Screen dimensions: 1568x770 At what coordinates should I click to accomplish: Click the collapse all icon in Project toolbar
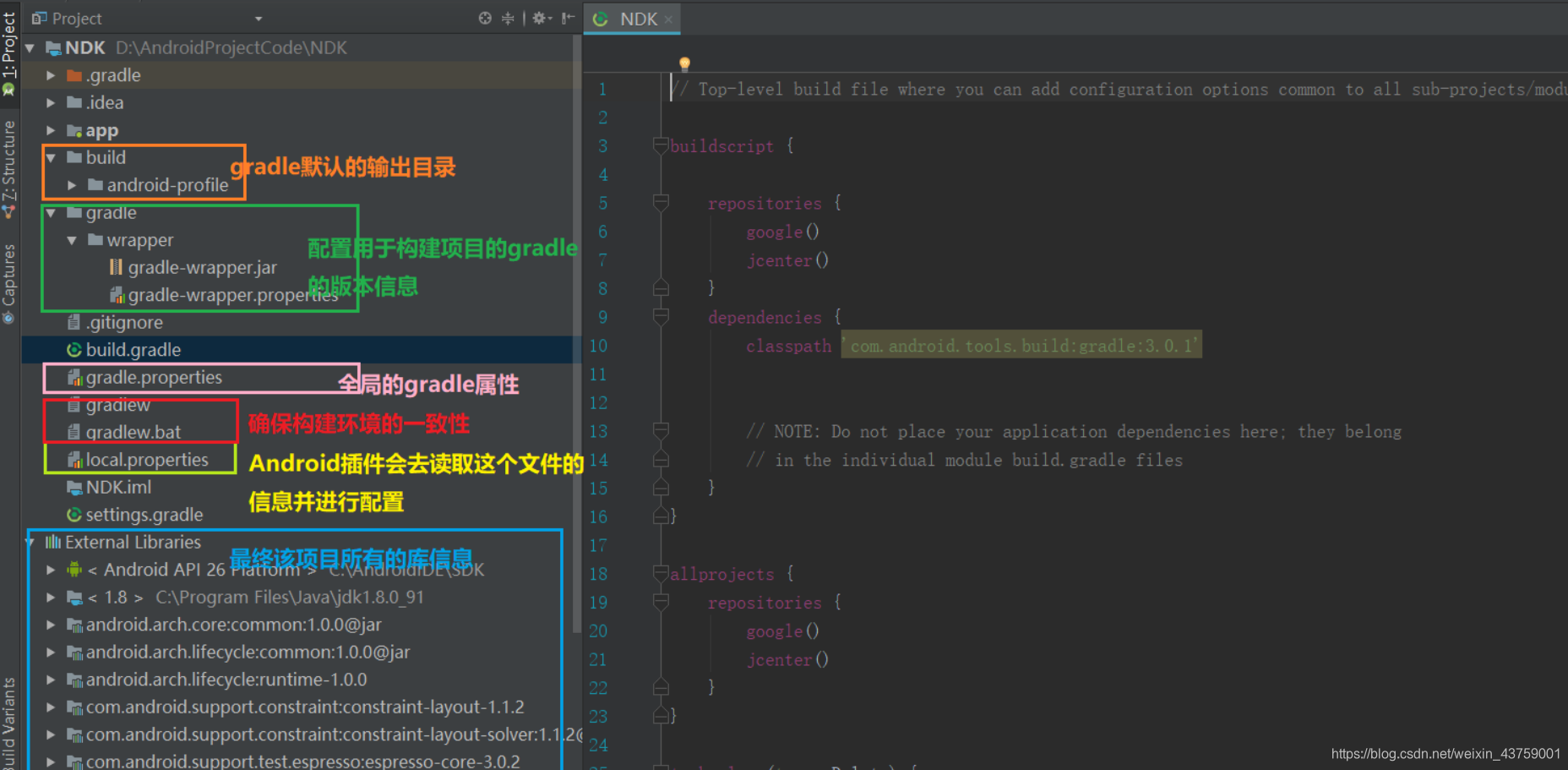[508, 18]
